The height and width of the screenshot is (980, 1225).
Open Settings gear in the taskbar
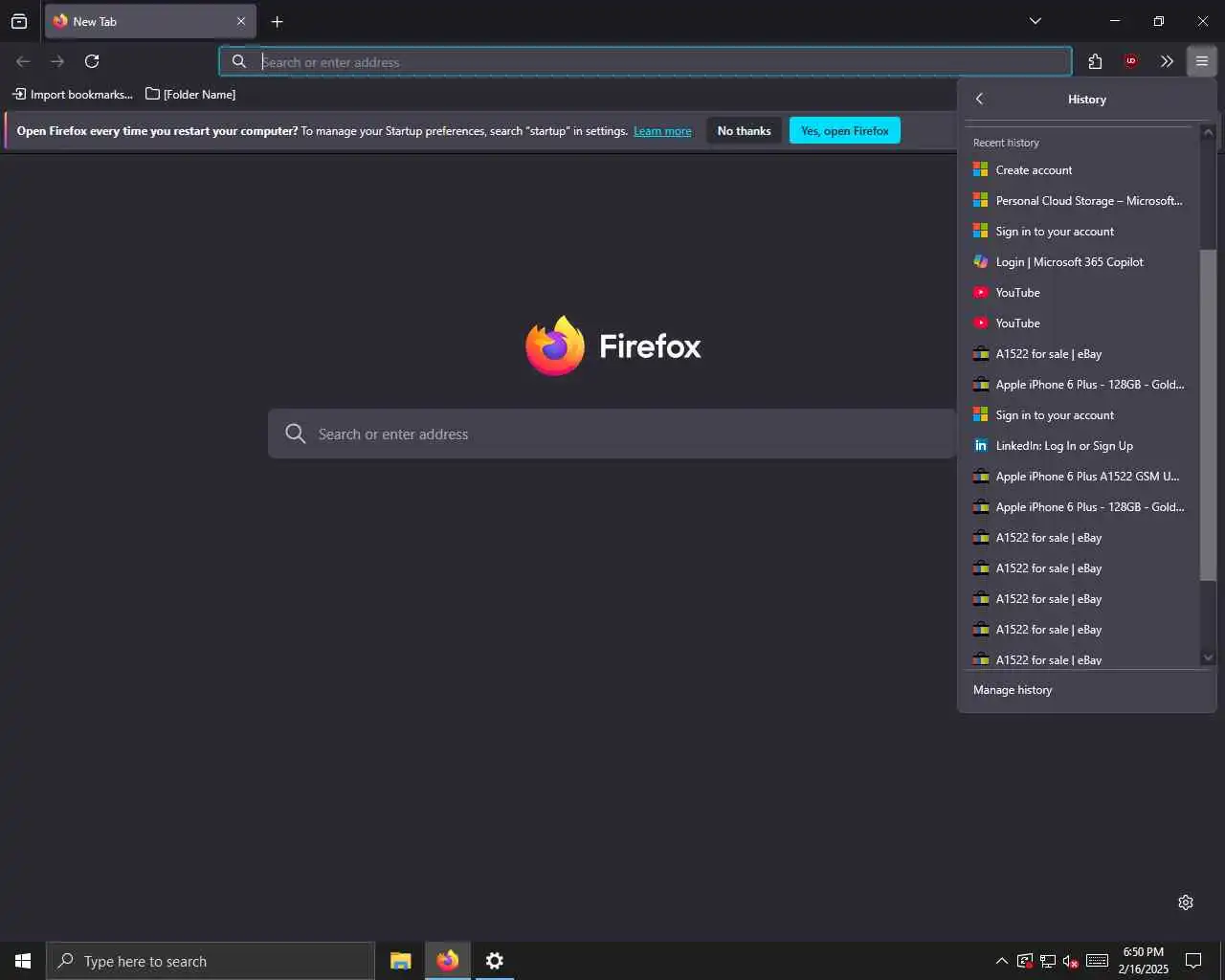tap(495, 961)
